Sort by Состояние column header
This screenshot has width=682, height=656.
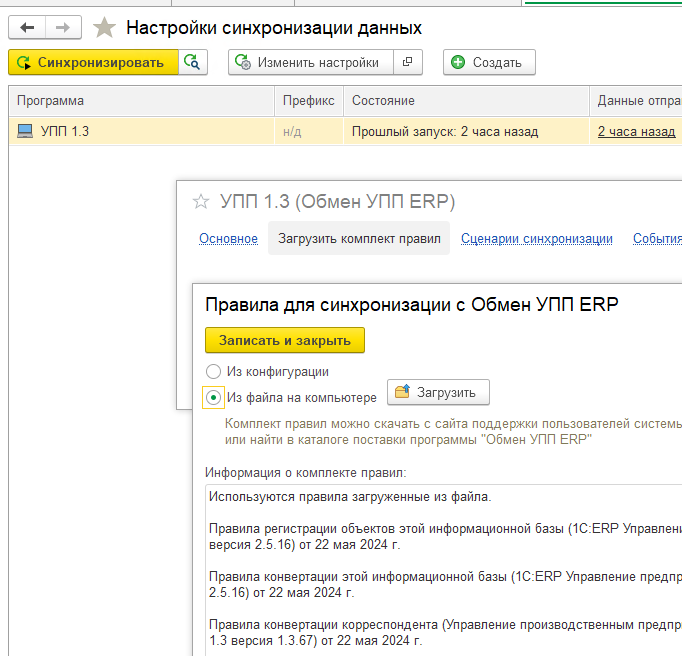click(x=467, y=101)
